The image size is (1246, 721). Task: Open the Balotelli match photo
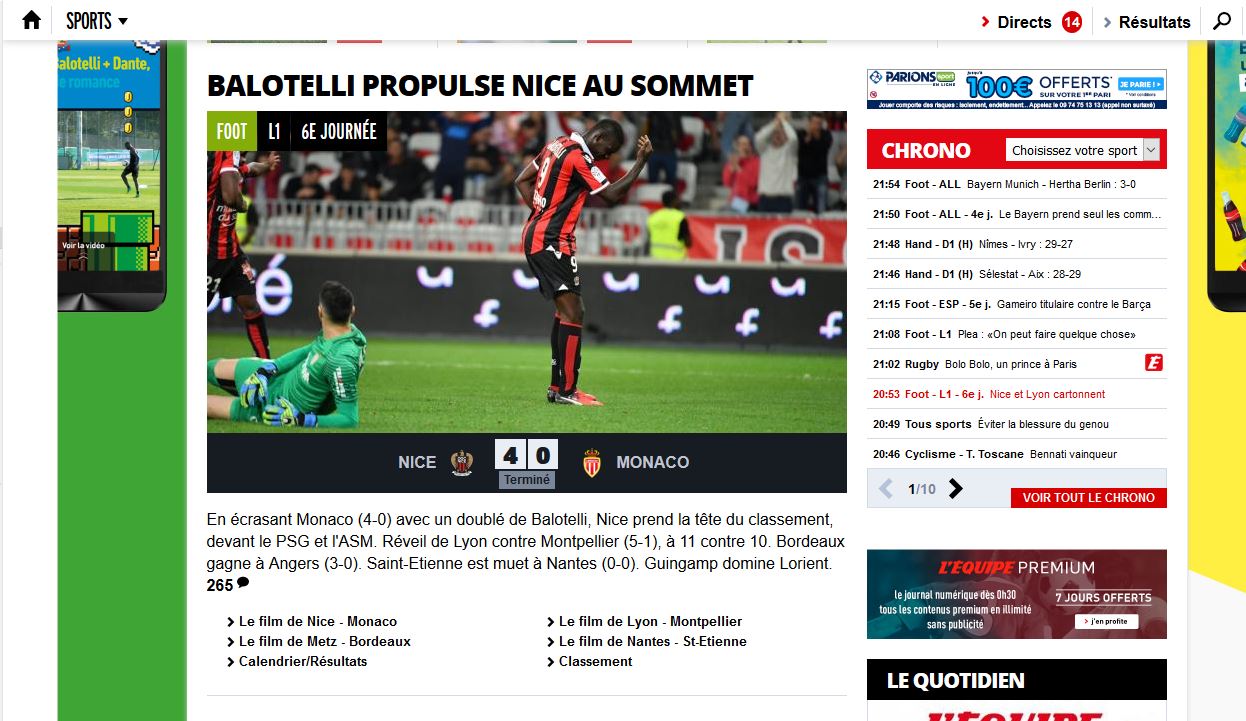click(527, 272)
